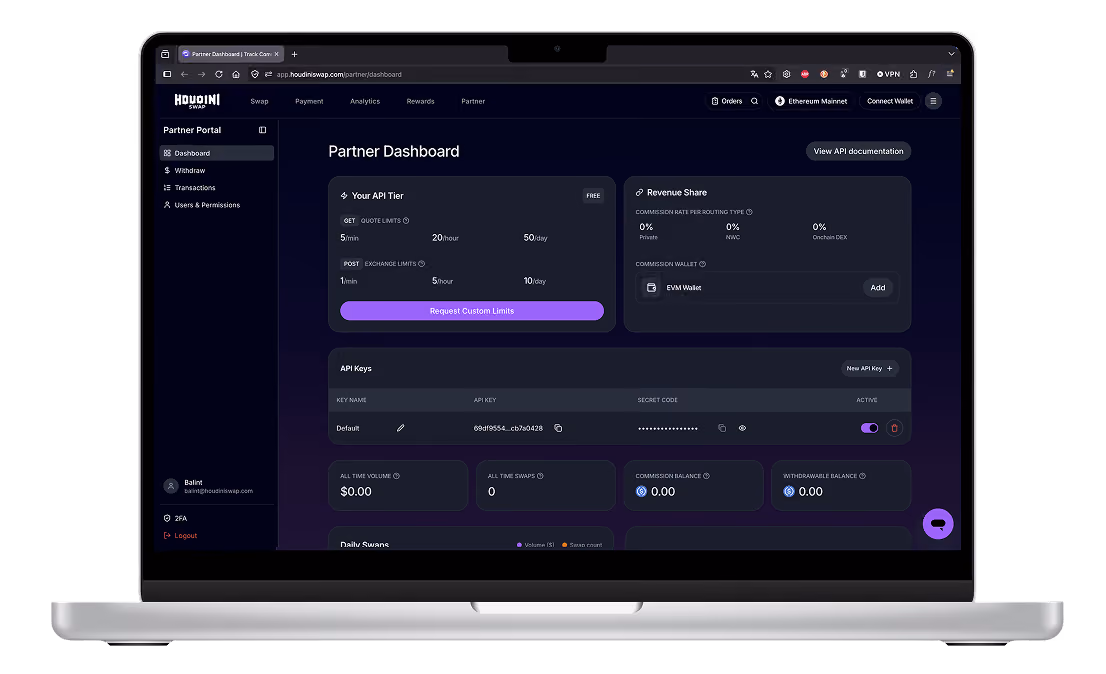Click the browser forward arrow
The height and width of the screenshot is (674, 1106).
pos(202,74)
